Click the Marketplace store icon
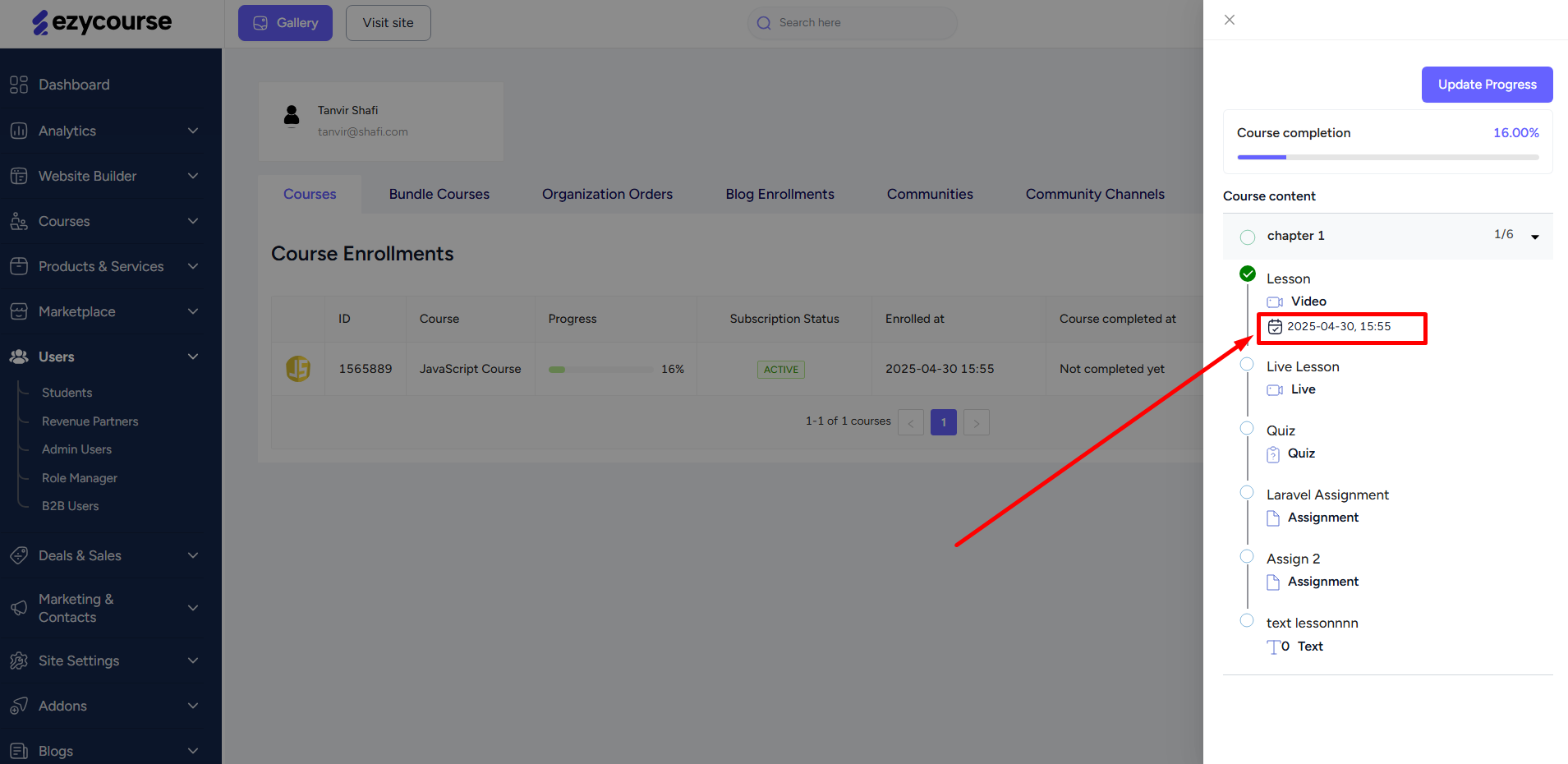 [x=19, y=311]
